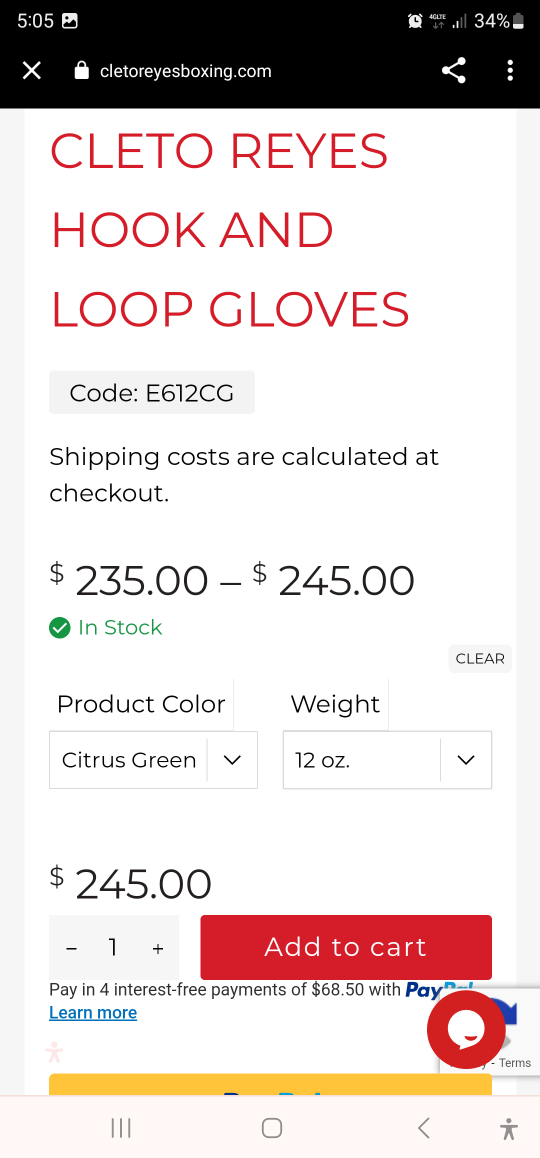Viewport: 540px width, 1158px height.
Task: Tap Android home button
Action: coord(272,1128)
